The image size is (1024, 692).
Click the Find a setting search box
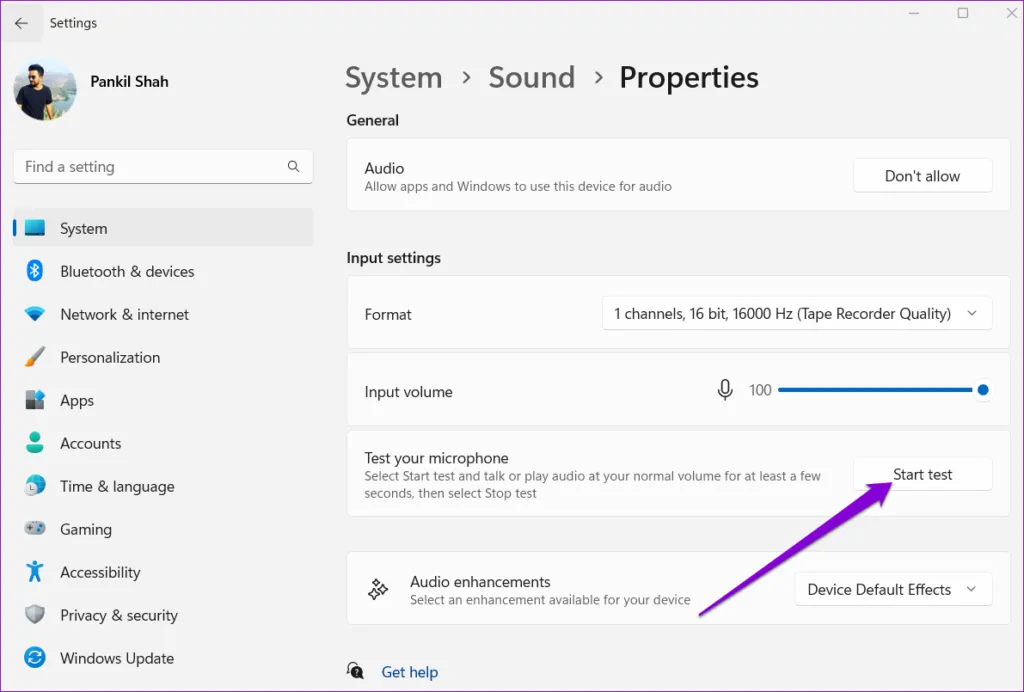[x=150, y=167]
